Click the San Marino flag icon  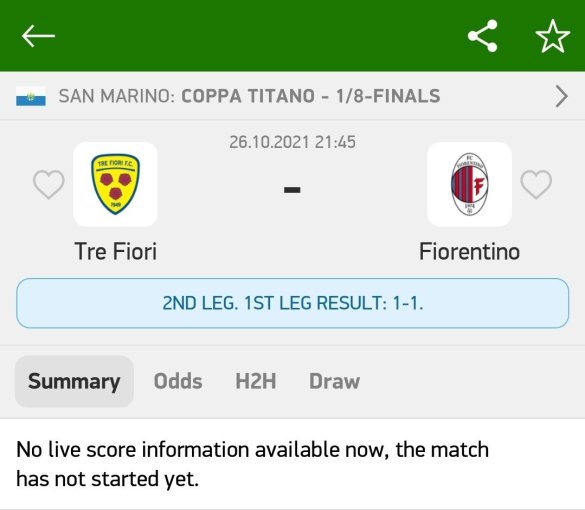tap(31, 96)
